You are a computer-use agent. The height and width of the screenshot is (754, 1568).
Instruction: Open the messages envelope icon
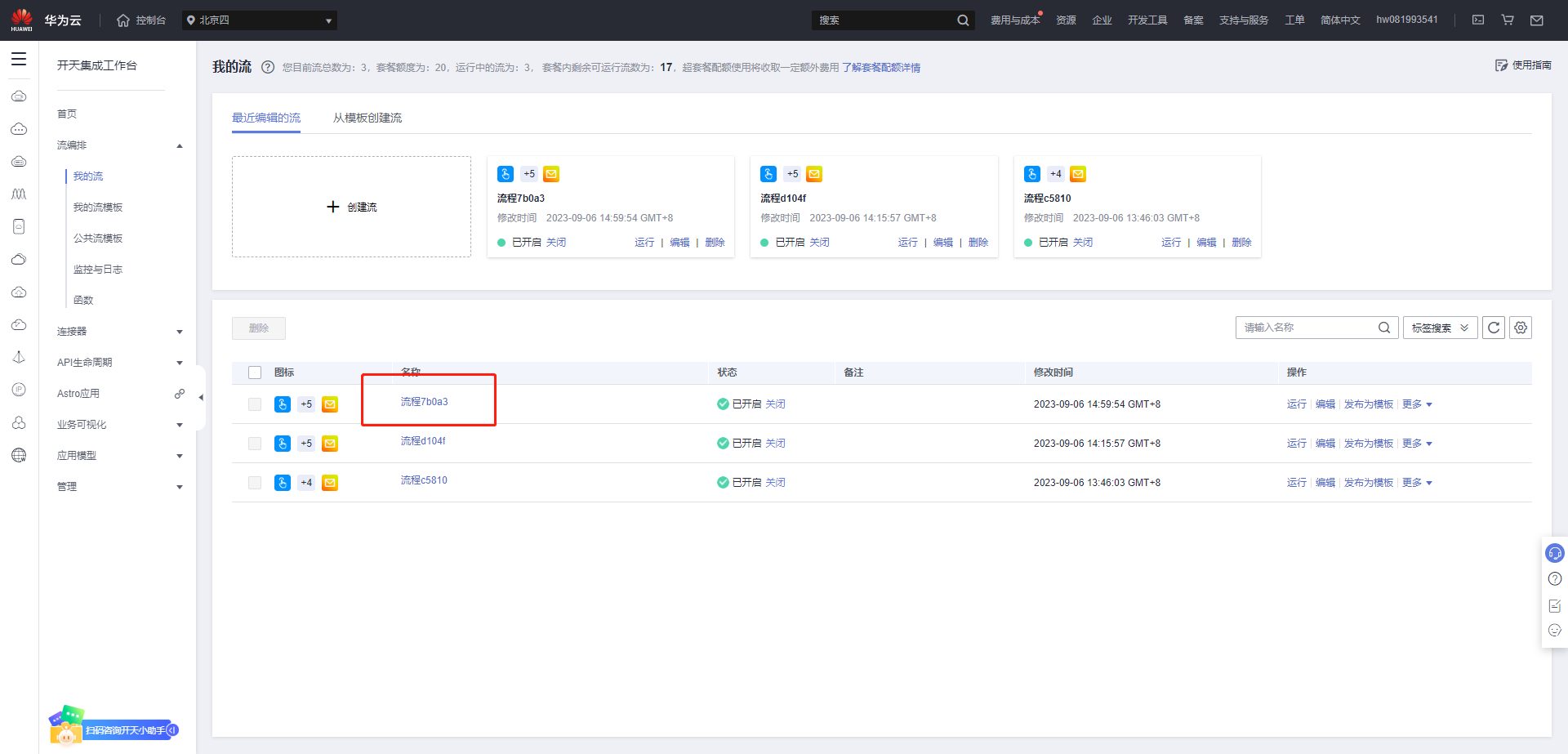(x=1537, y=20)
